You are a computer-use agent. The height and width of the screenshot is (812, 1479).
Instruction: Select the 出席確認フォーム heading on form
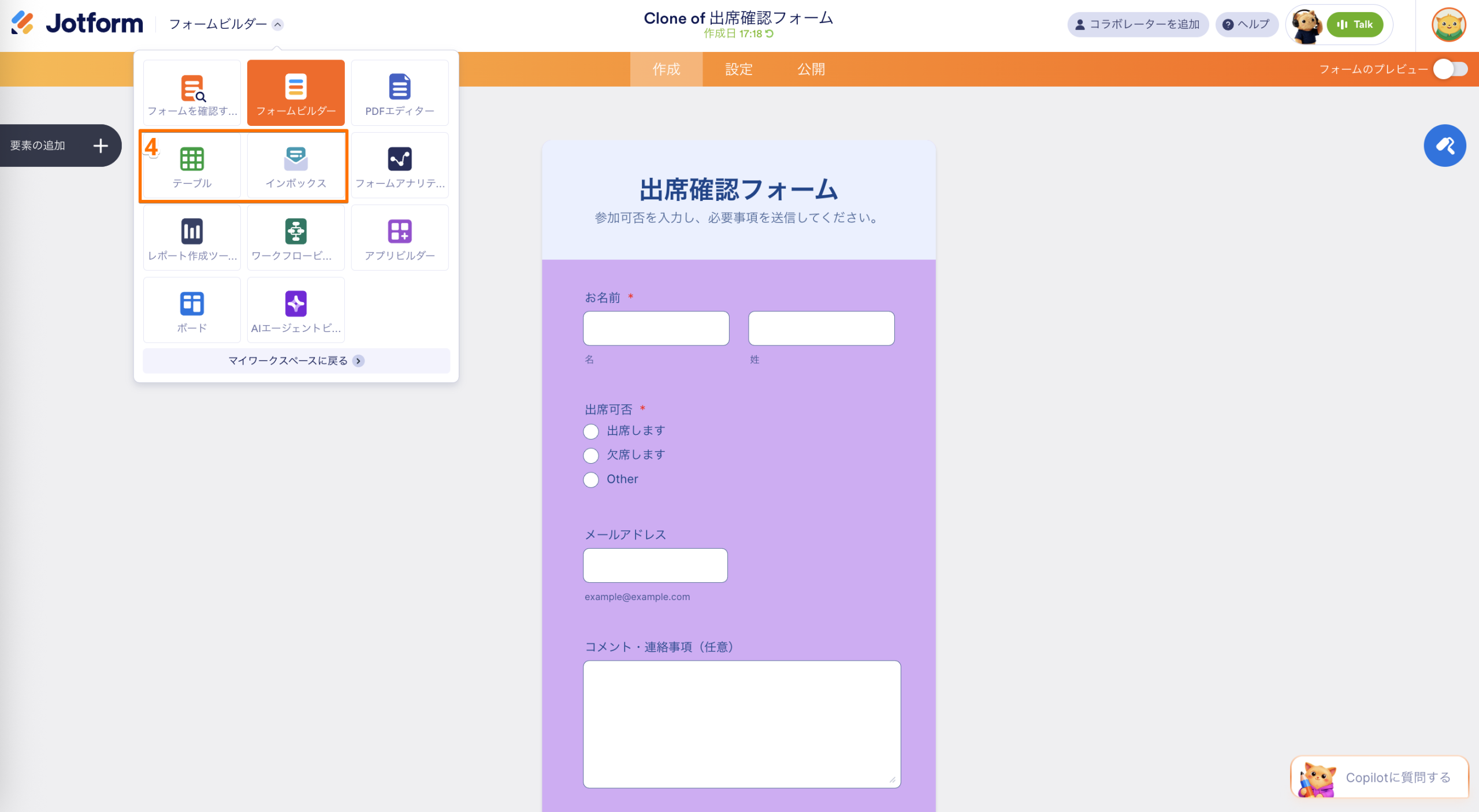(x=738, y=190)
